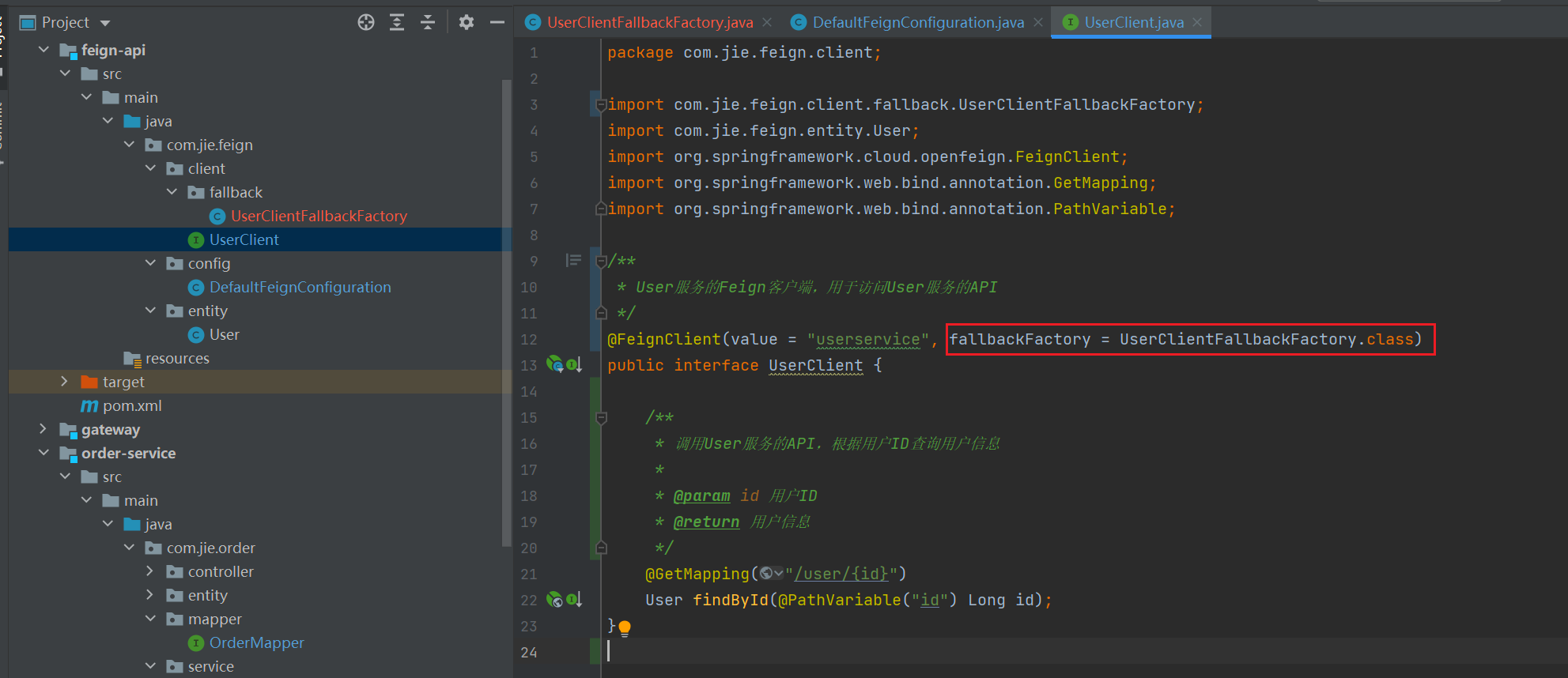Click UserClientFallbackFactory.class in the annotation
1568x678 pixels.
pyautogui.click(x=1266, y=339)
